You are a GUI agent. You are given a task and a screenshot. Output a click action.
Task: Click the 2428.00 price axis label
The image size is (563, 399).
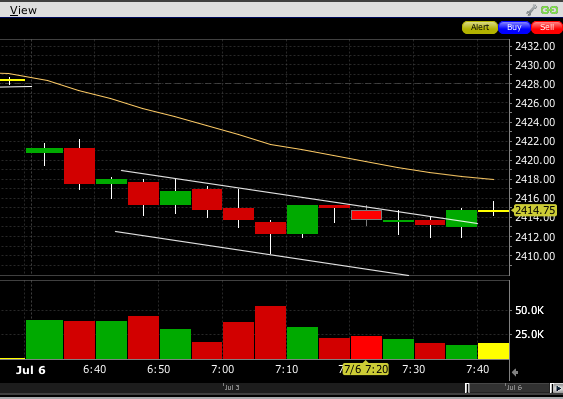tap(535, 84)
